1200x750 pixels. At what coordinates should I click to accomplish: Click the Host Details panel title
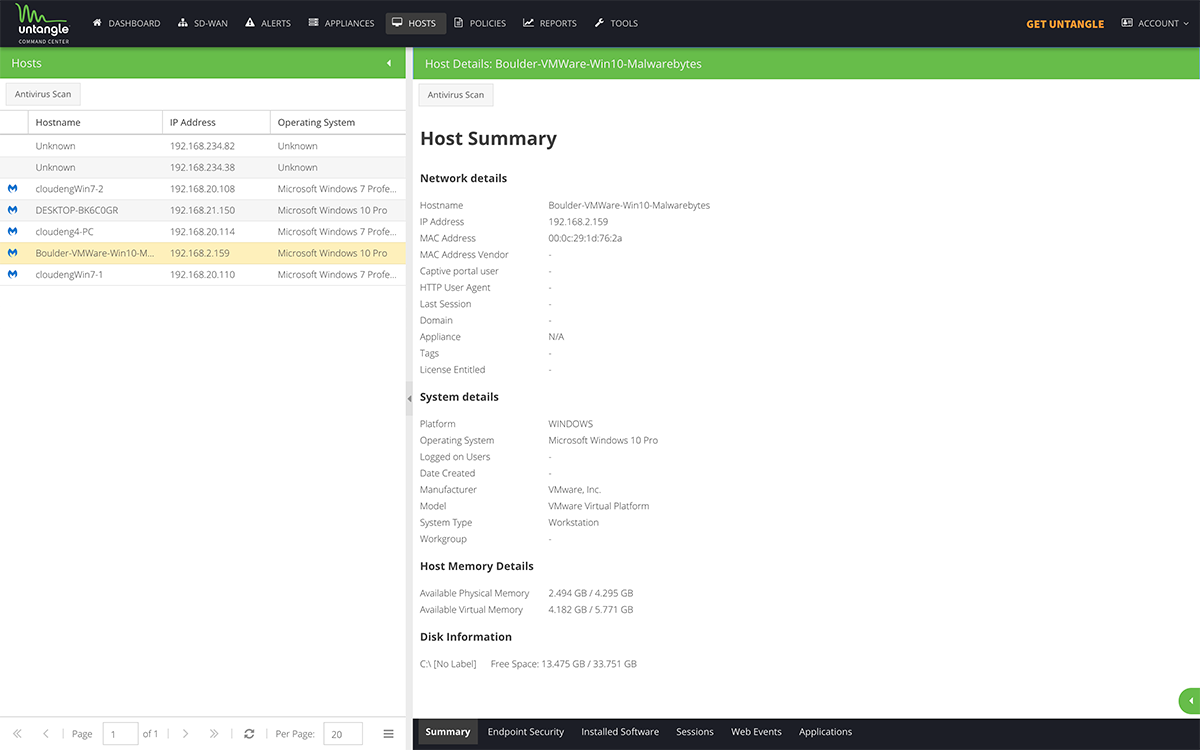[563, 64]
